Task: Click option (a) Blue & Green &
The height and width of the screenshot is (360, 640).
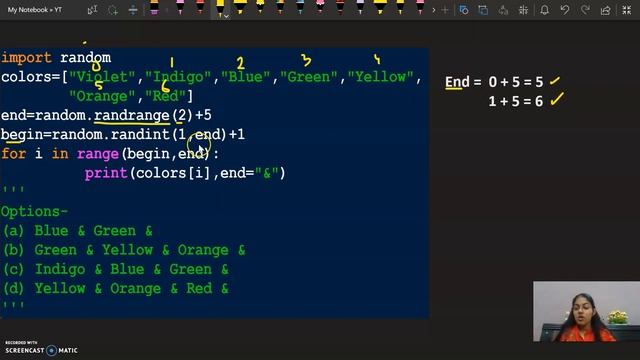Action: (x=78, y=231)
